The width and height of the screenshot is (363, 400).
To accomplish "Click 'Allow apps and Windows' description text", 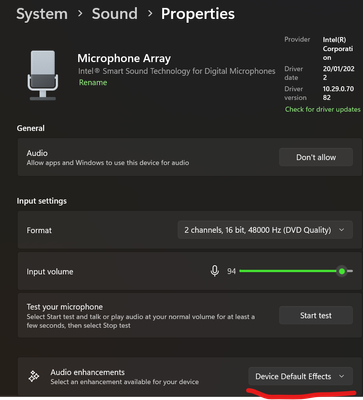I will coord(108,163).
